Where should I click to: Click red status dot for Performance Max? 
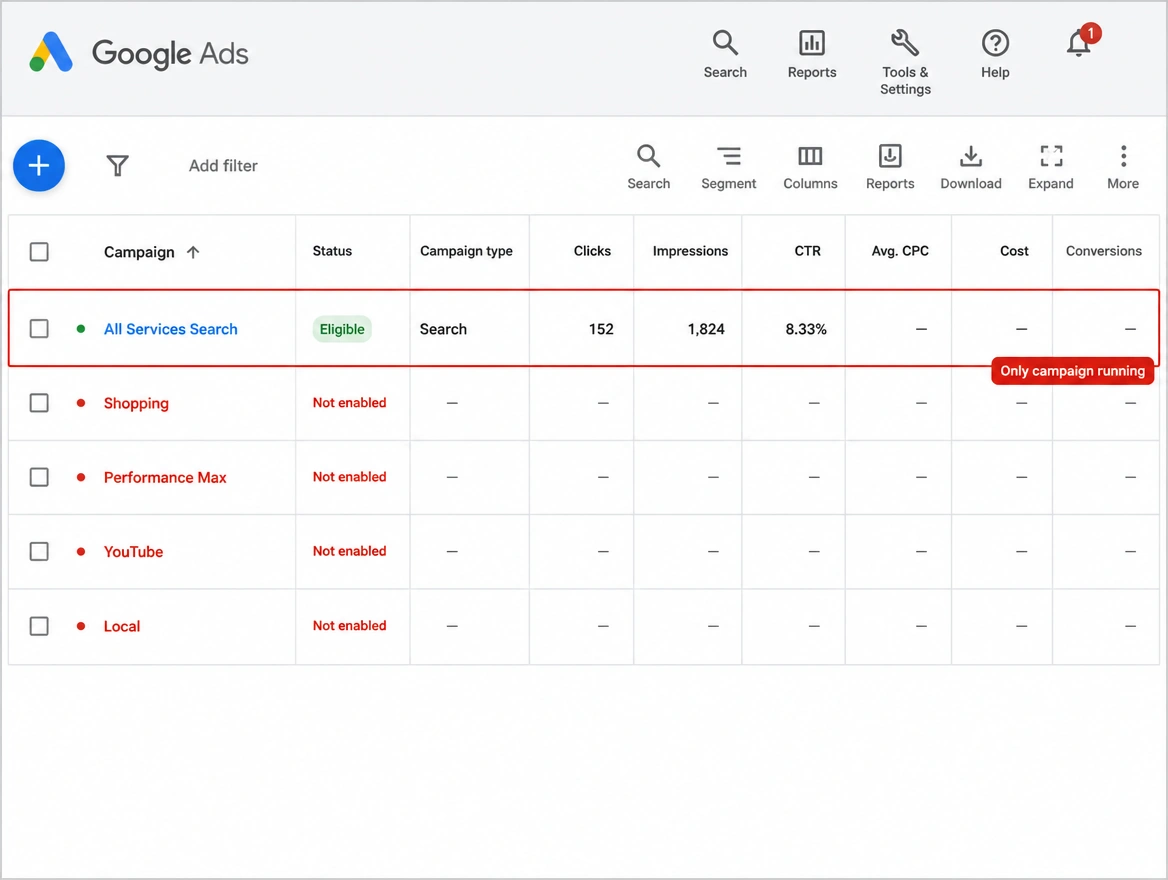point(80,477)
